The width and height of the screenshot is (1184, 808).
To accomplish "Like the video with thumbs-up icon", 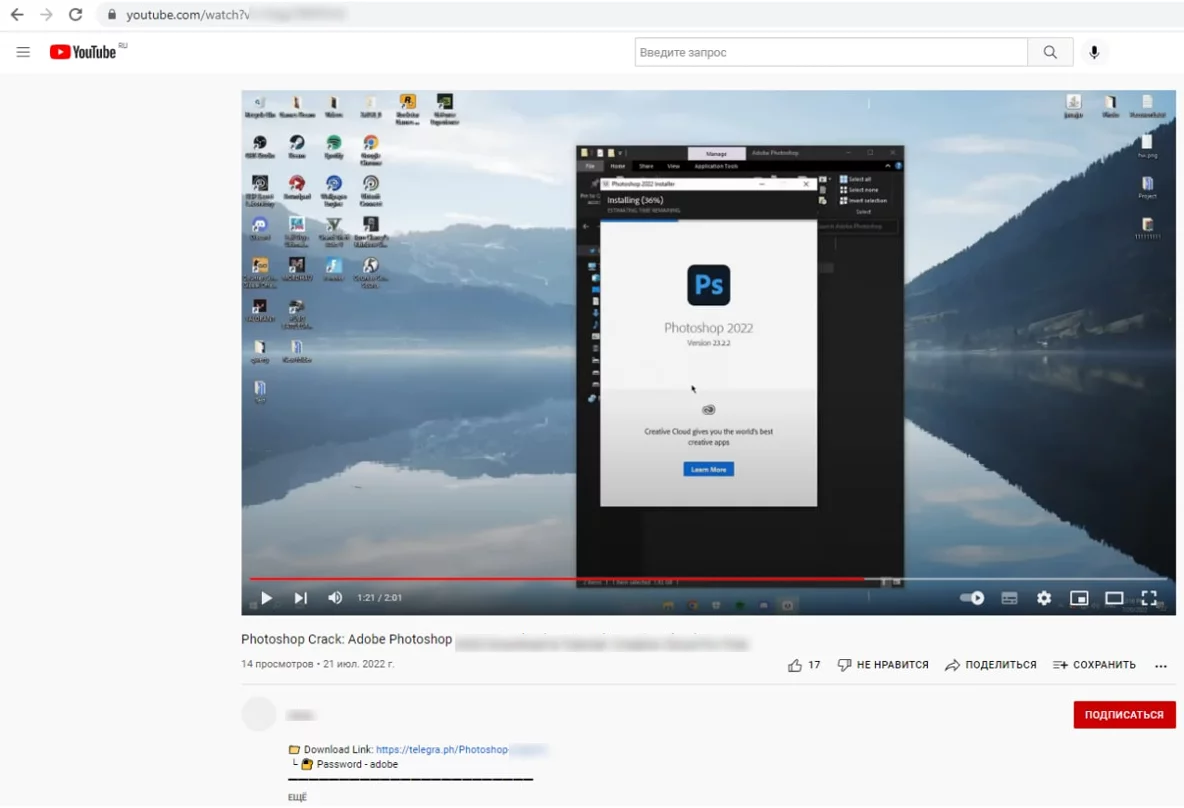I will (x=795, y=665).
